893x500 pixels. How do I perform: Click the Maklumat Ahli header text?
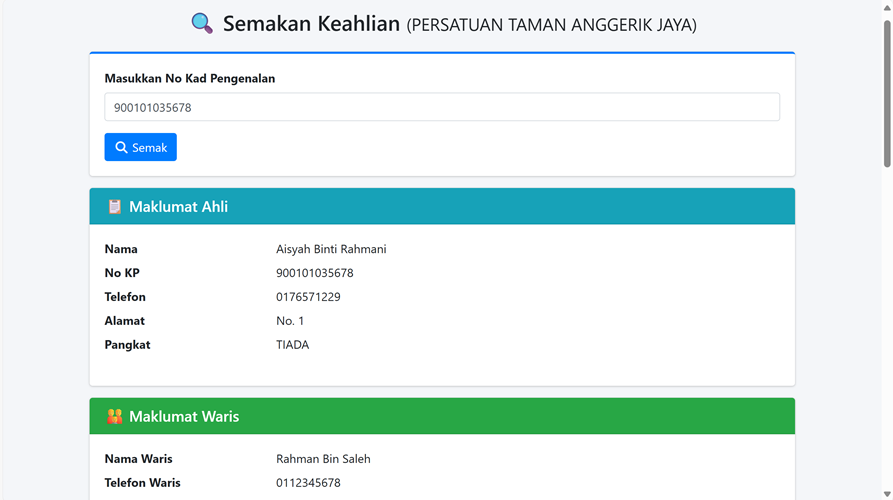tap(178, 207)
